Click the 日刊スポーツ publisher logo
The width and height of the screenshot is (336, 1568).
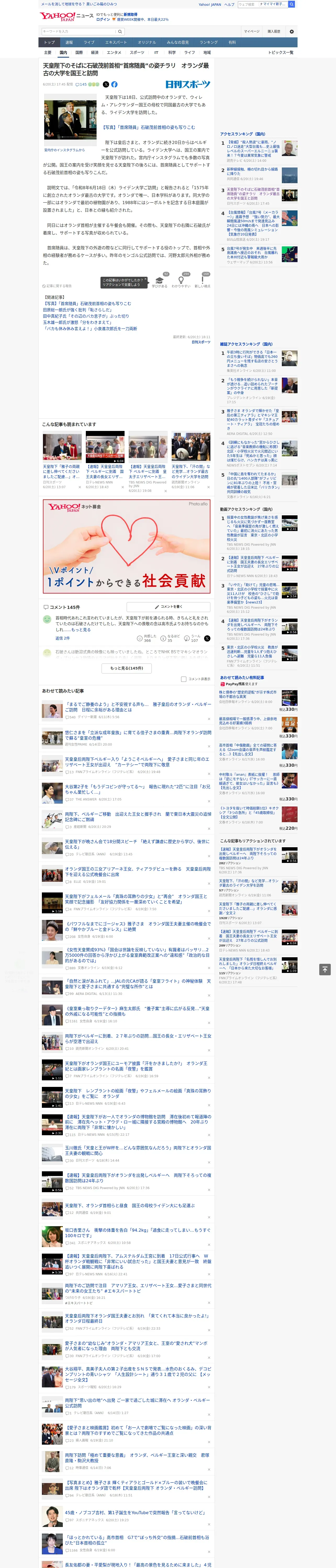pyautogui.click(x=188, y=85)
